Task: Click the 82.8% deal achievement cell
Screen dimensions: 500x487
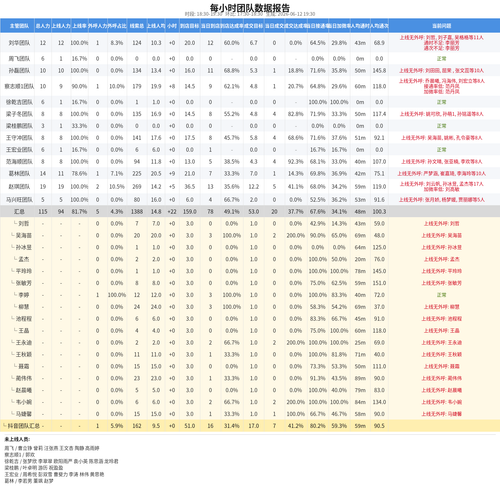Action: (296, 114)
